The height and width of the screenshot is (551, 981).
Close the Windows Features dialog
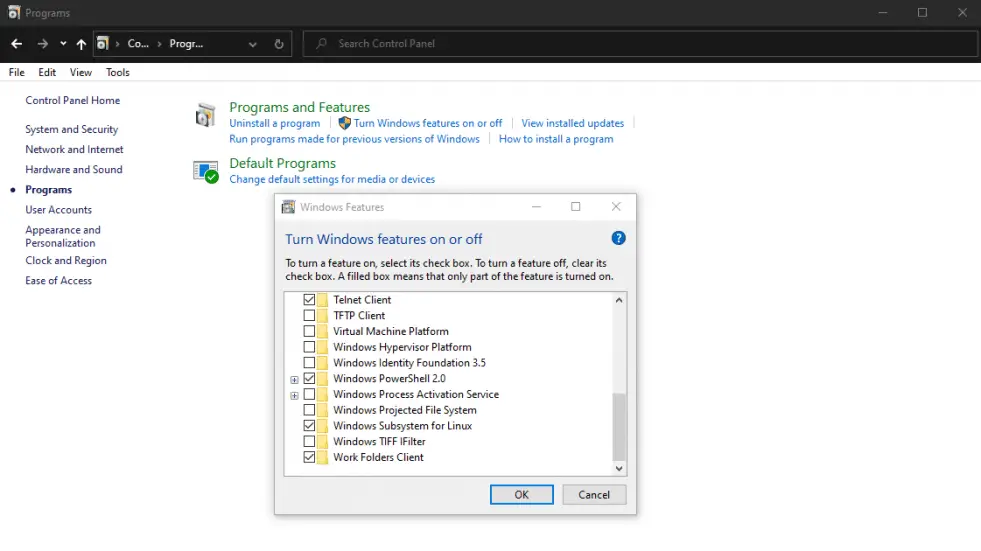click(x=616, y=207)
